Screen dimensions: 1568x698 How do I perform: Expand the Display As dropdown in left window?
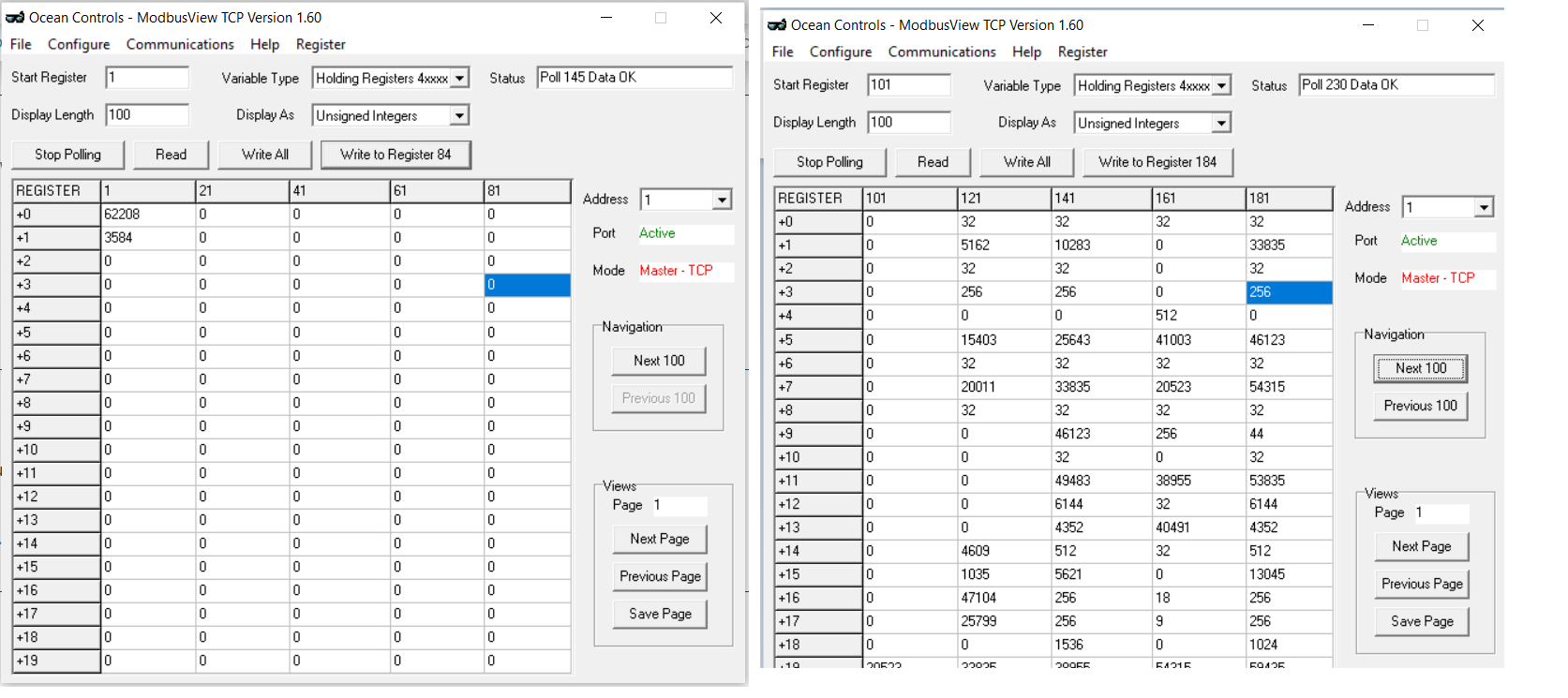pos(459,116)
